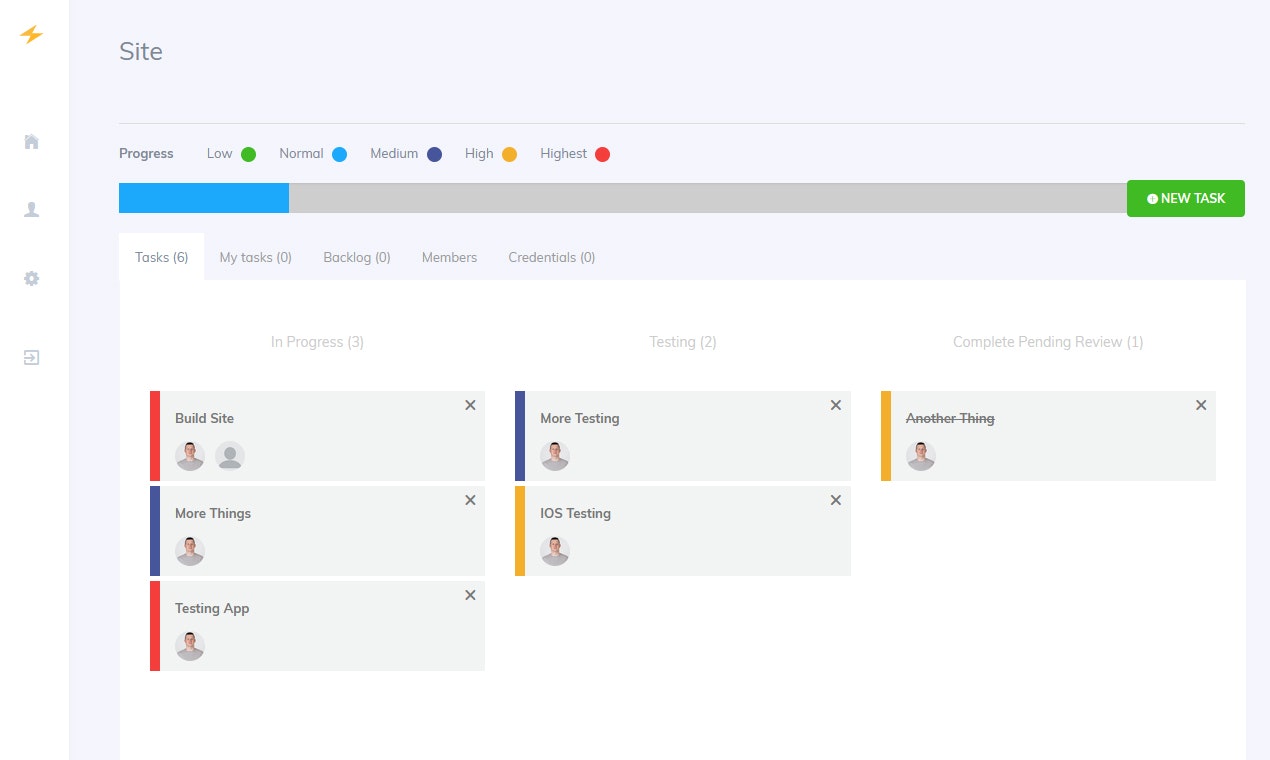Click the Highest priority label
The image size is (1270, 760).
tap(563, 154)
